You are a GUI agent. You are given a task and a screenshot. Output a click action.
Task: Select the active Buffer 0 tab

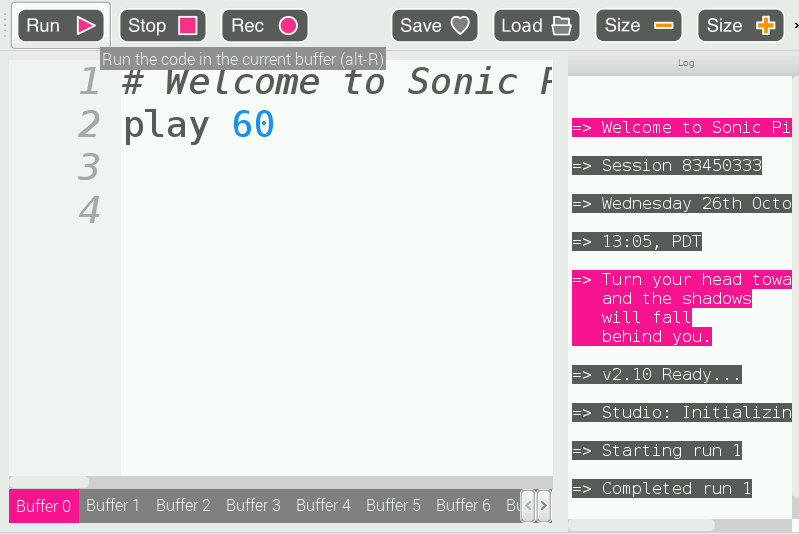click(x=43, y=505)
